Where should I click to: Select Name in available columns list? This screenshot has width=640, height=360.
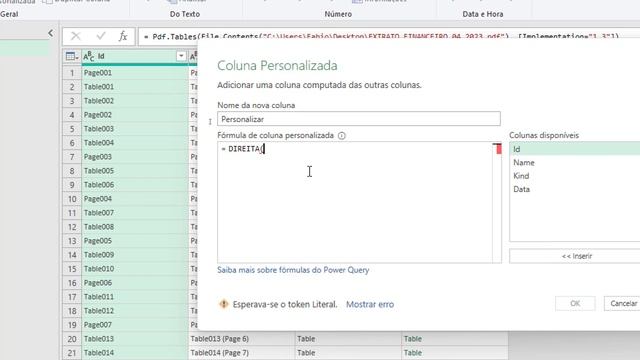(575, 162)
